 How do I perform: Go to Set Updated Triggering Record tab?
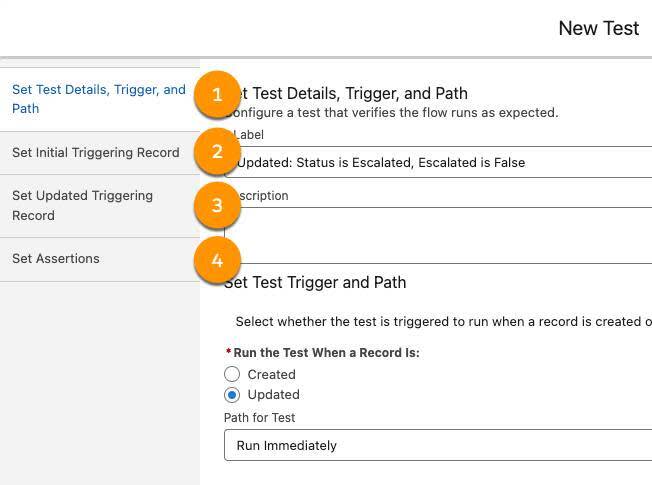point(82,205)
